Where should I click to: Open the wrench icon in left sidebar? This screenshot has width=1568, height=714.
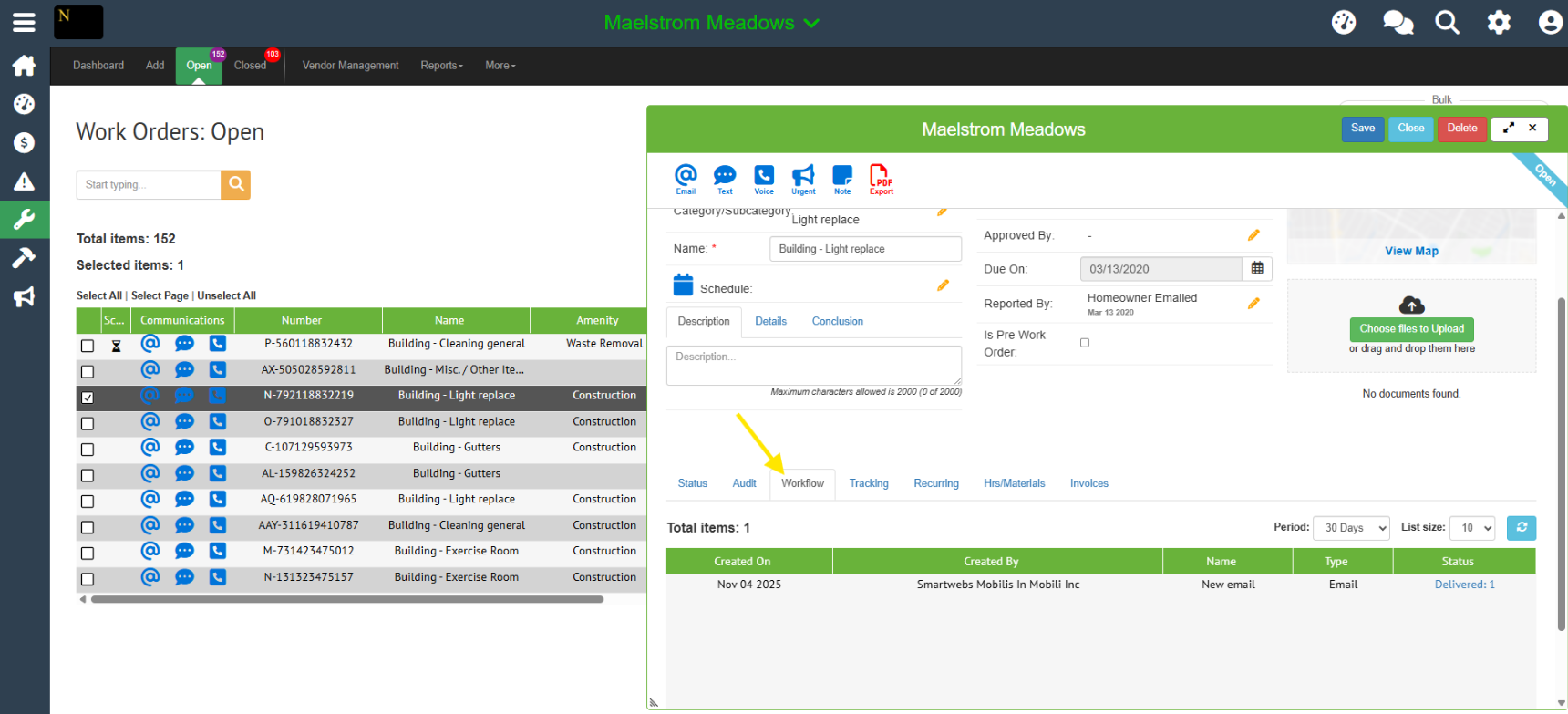click(x=24, y=219)
